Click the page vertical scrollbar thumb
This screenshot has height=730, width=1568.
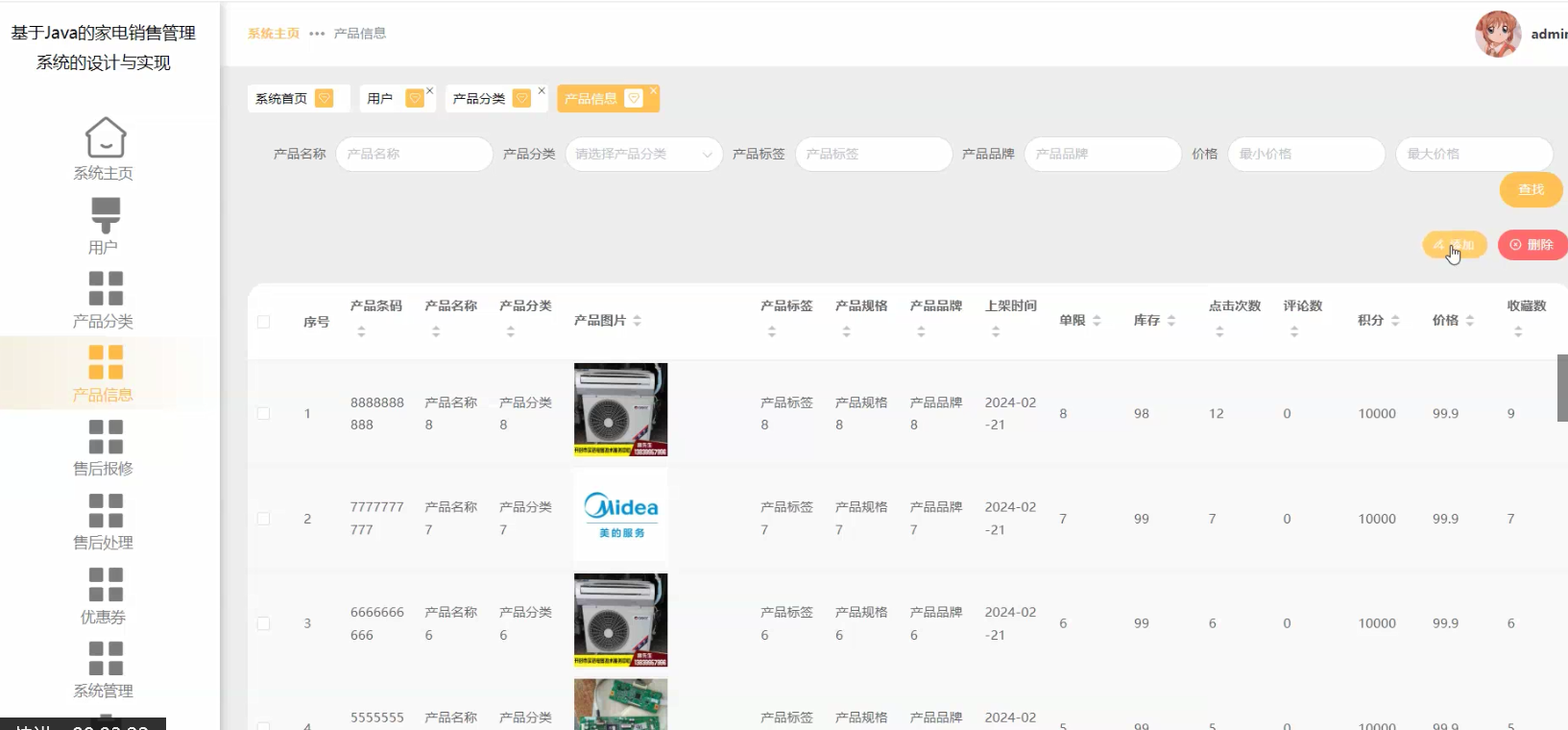point(1562,388)
